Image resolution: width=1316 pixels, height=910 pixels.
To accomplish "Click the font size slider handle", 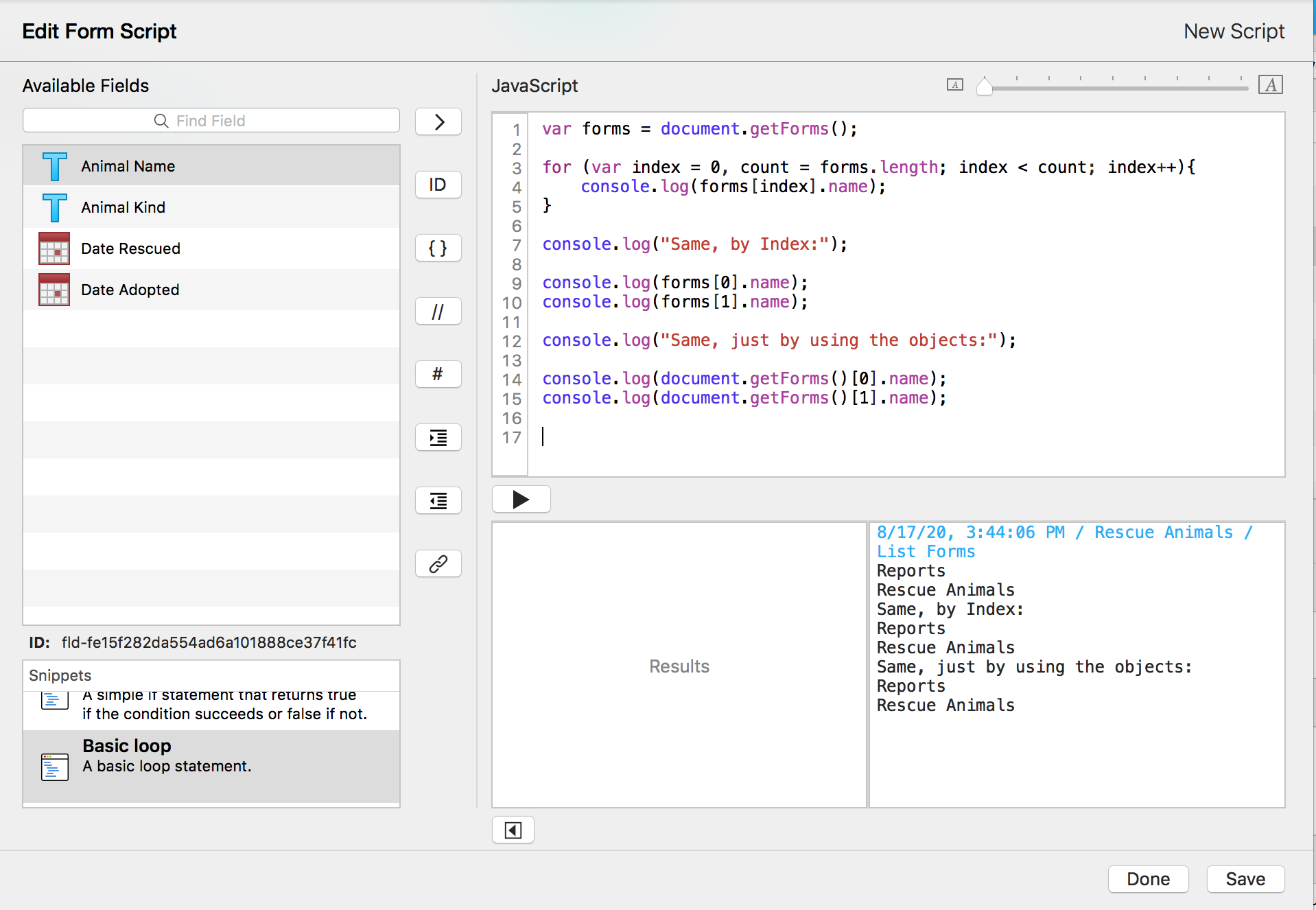I will point(984,86).
